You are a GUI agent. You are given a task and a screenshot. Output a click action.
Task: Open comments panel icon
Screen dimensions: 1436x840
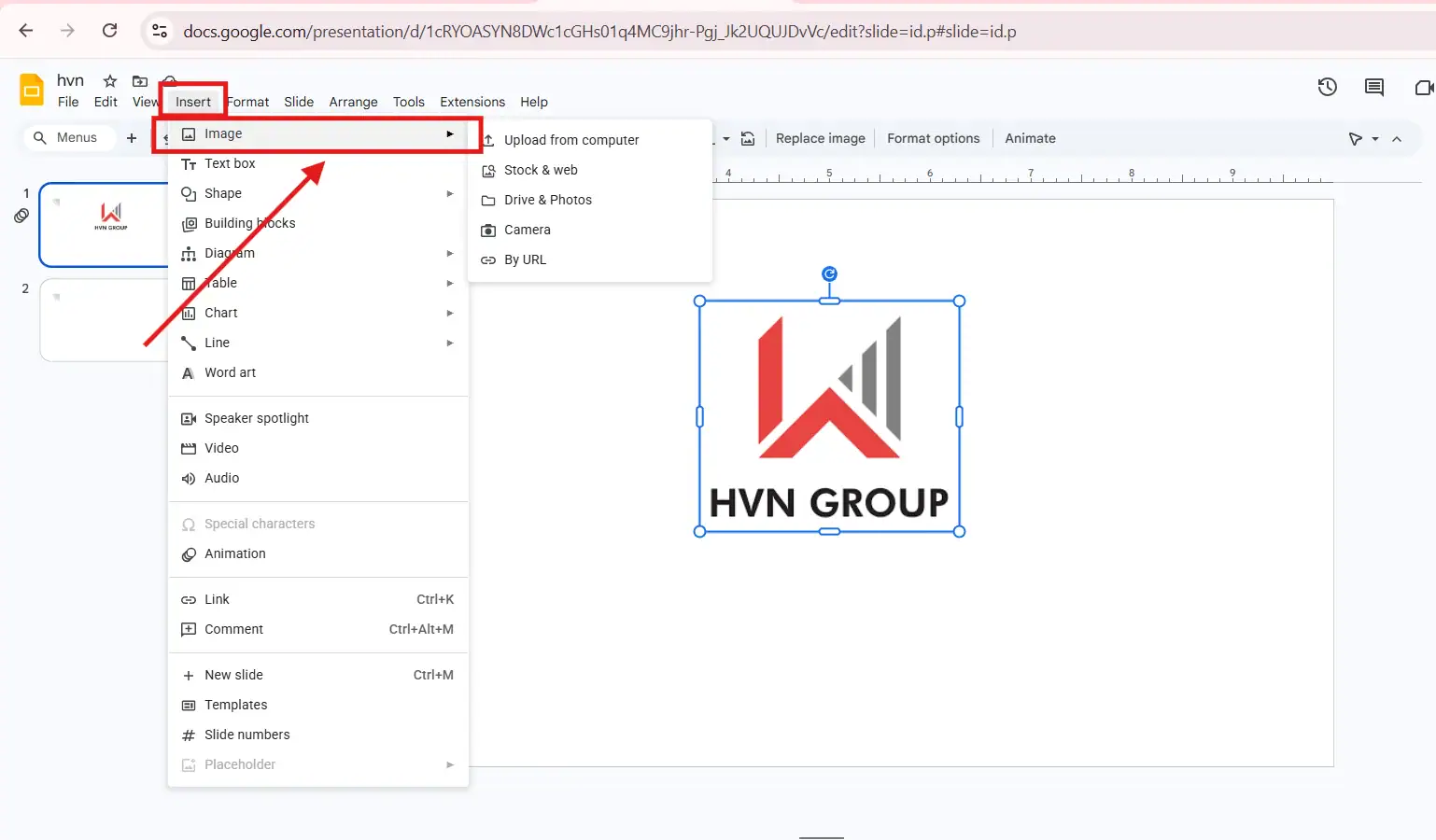pyautogui.click(x=1373, y=87)
